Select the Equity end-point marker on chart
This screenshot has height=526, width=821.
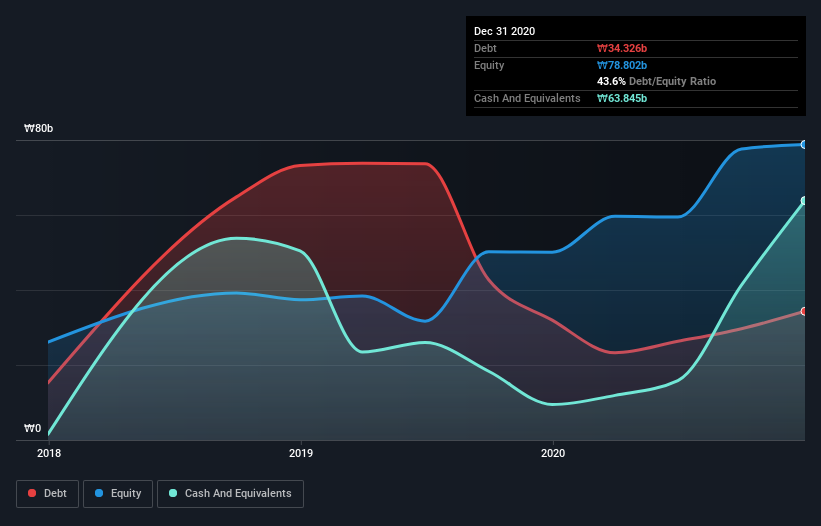click(x=804, y=144)
